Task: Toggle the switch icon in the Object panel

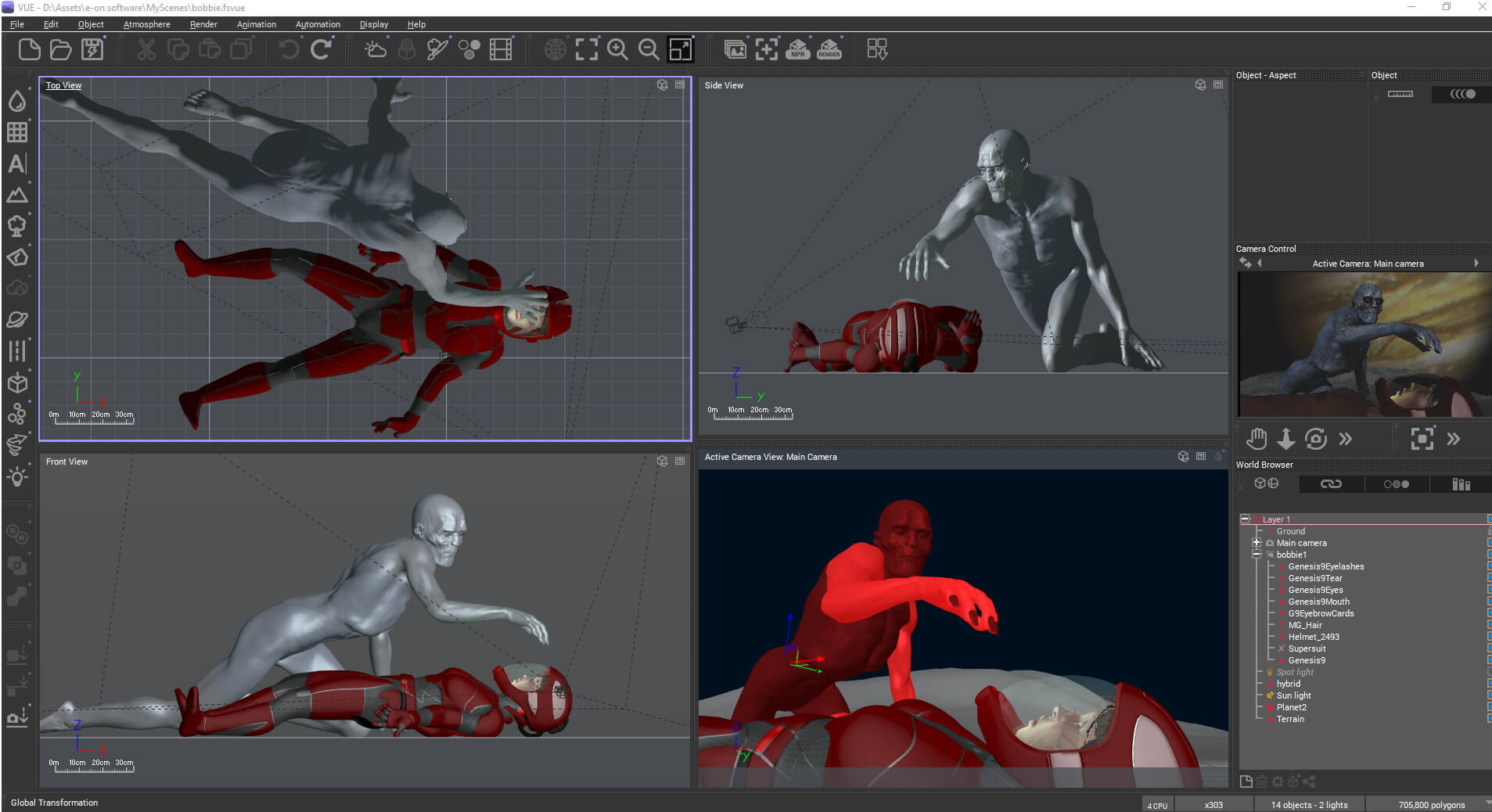Action: click(x=1462, y=94)
